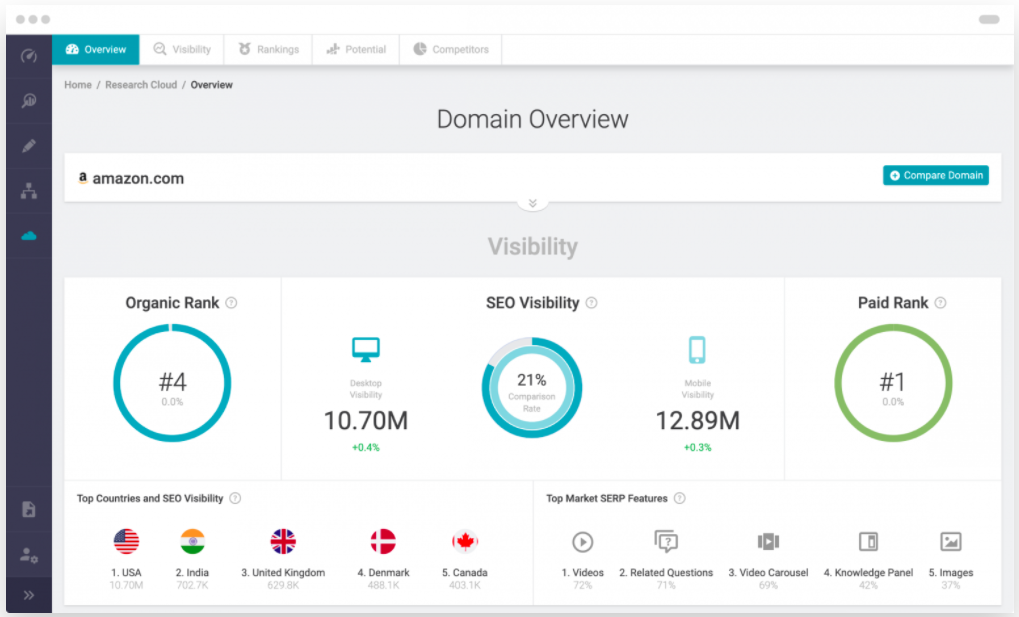Click the '3. United Kingdom' country label
Viewport: 1019px width, 617px height.
coord(283,573)
